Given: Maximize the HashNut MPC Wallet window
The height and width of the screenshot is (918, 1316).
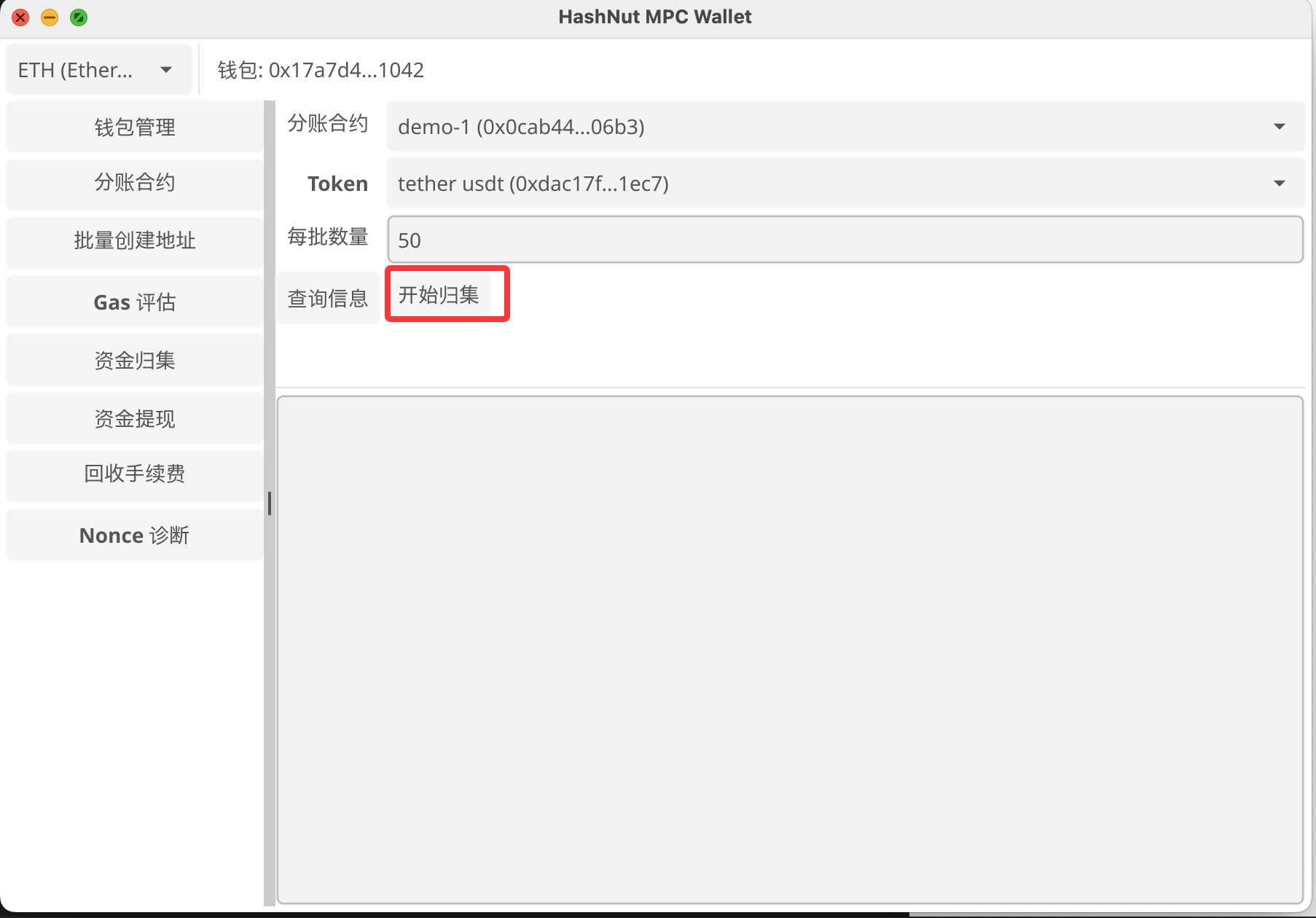Looking at the screenshot, I should pos(79,17).
